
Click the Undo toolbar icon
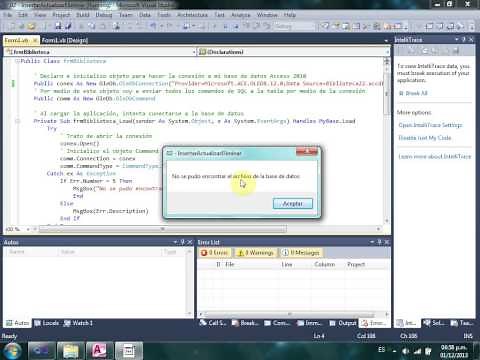pyautogui.click(x=153, y=26)
